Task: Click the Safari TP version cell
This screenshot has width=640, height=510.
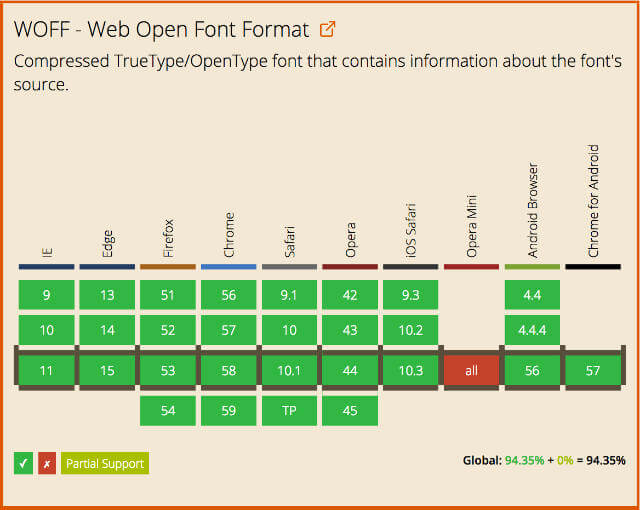Action: (289, 410)
